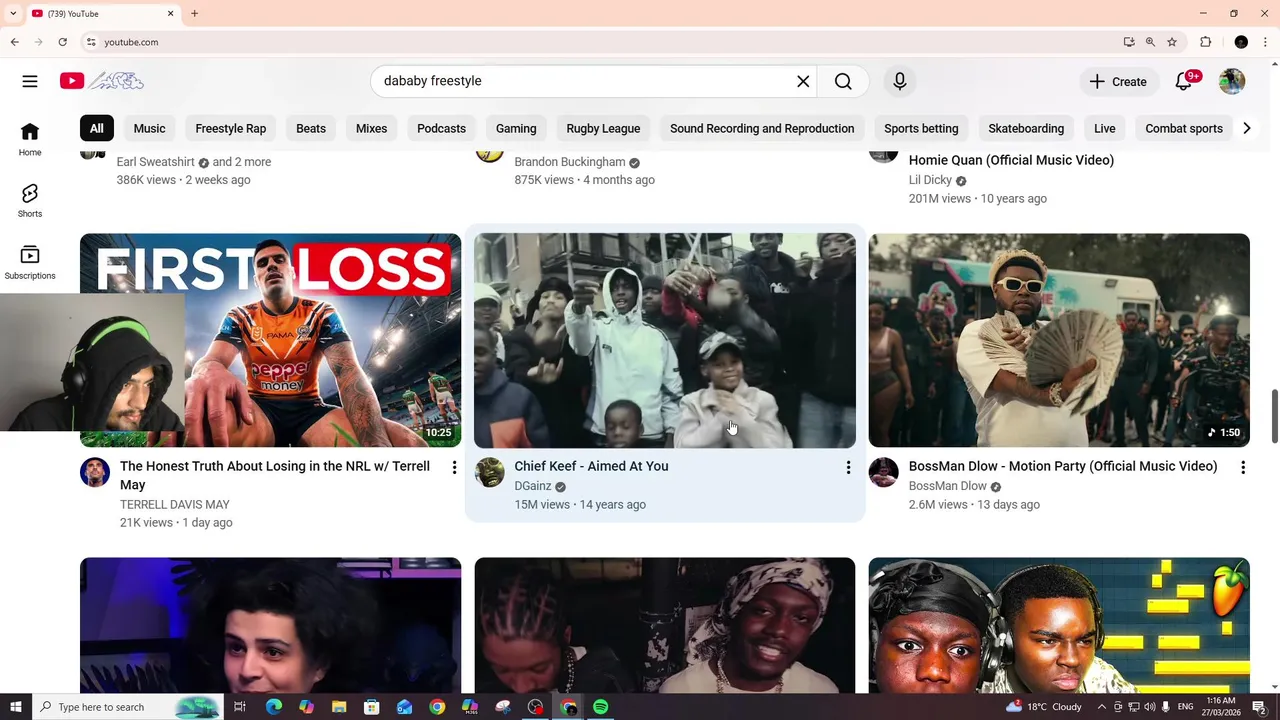Clear the search box with the X
The width and height of the screenshot is (1280, 720).
coord(803,81)
